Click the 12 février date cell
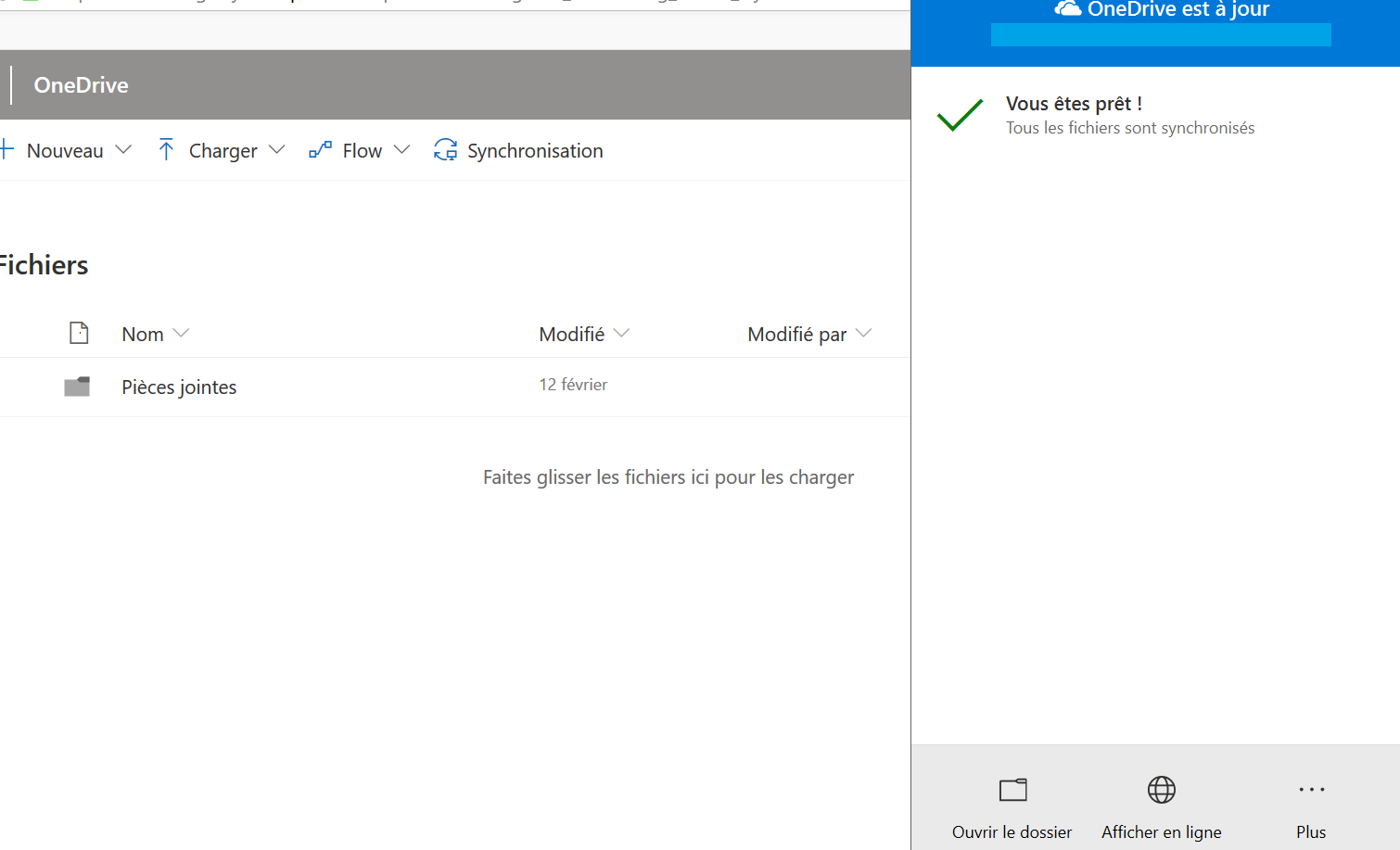1400x850 pixels. pos(574,385)
